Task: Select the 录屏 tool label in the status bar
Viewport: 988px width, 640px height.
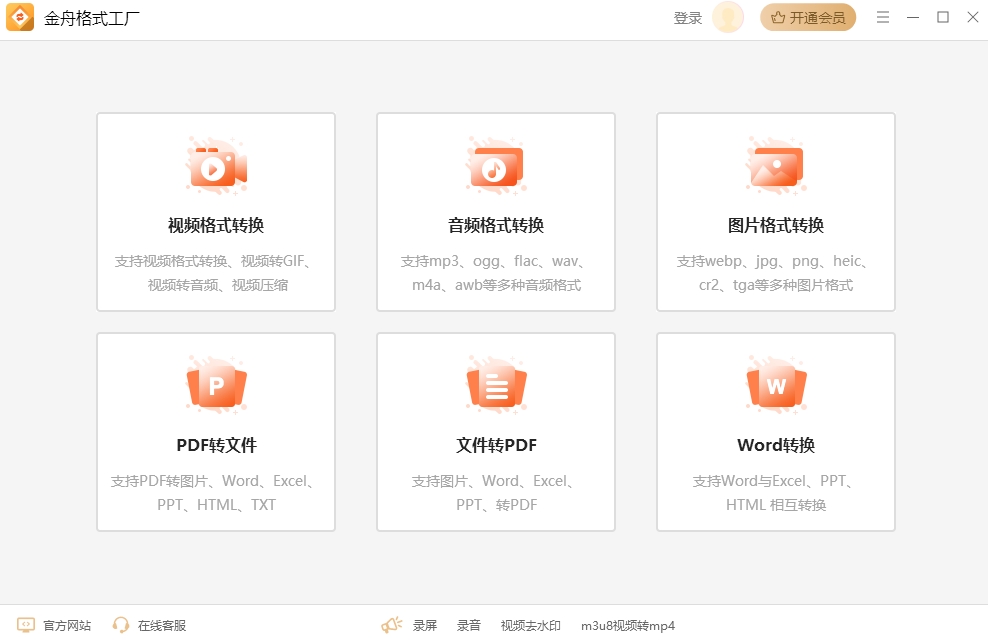Action: point(423,624)
